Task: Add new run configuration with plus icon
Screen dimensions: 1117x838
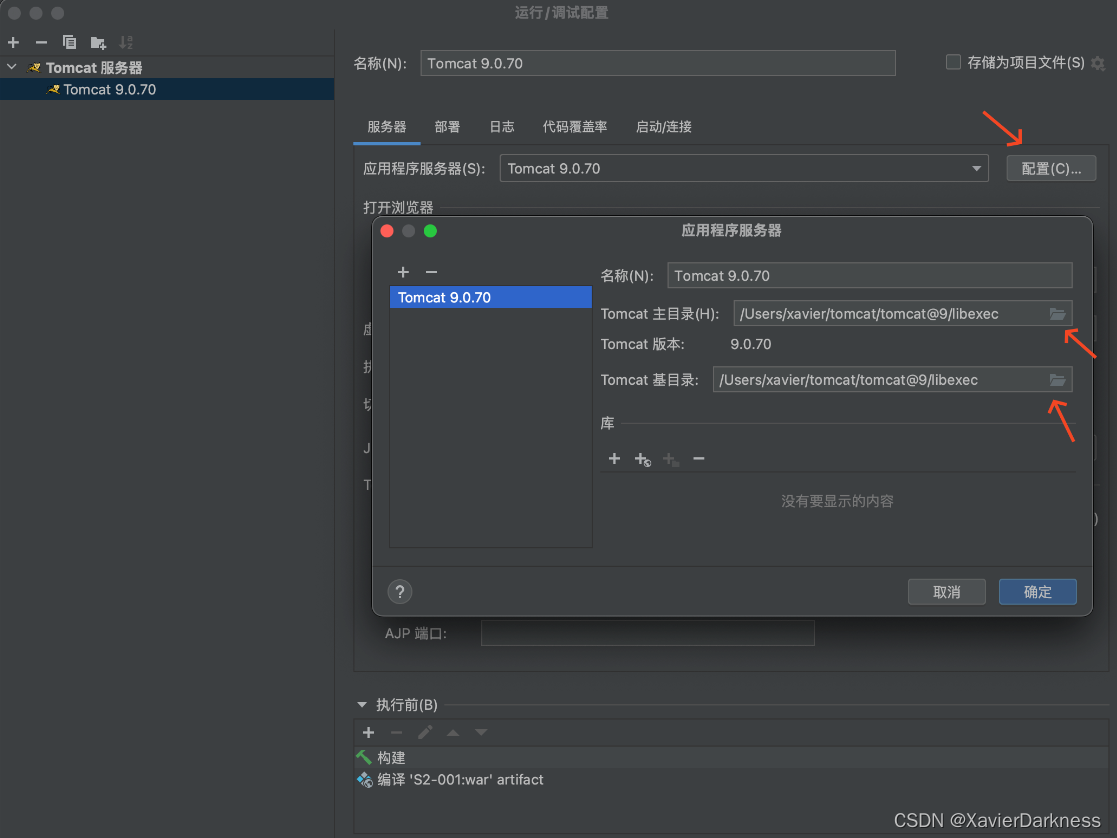Action: point(14,43)
